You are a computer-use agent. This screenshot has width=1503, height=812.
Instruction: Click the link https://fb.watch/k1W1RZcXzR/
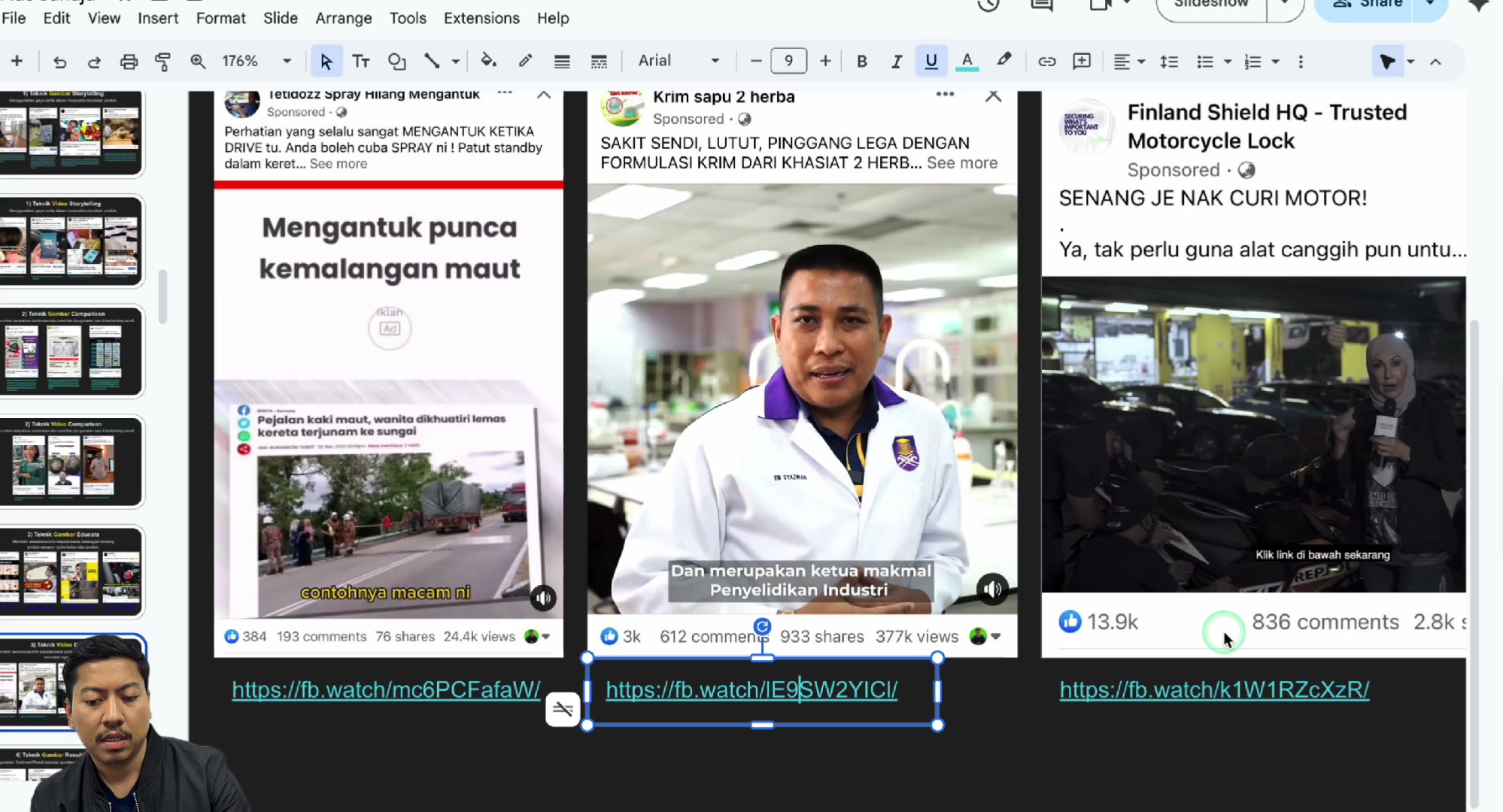(1214, 689)
